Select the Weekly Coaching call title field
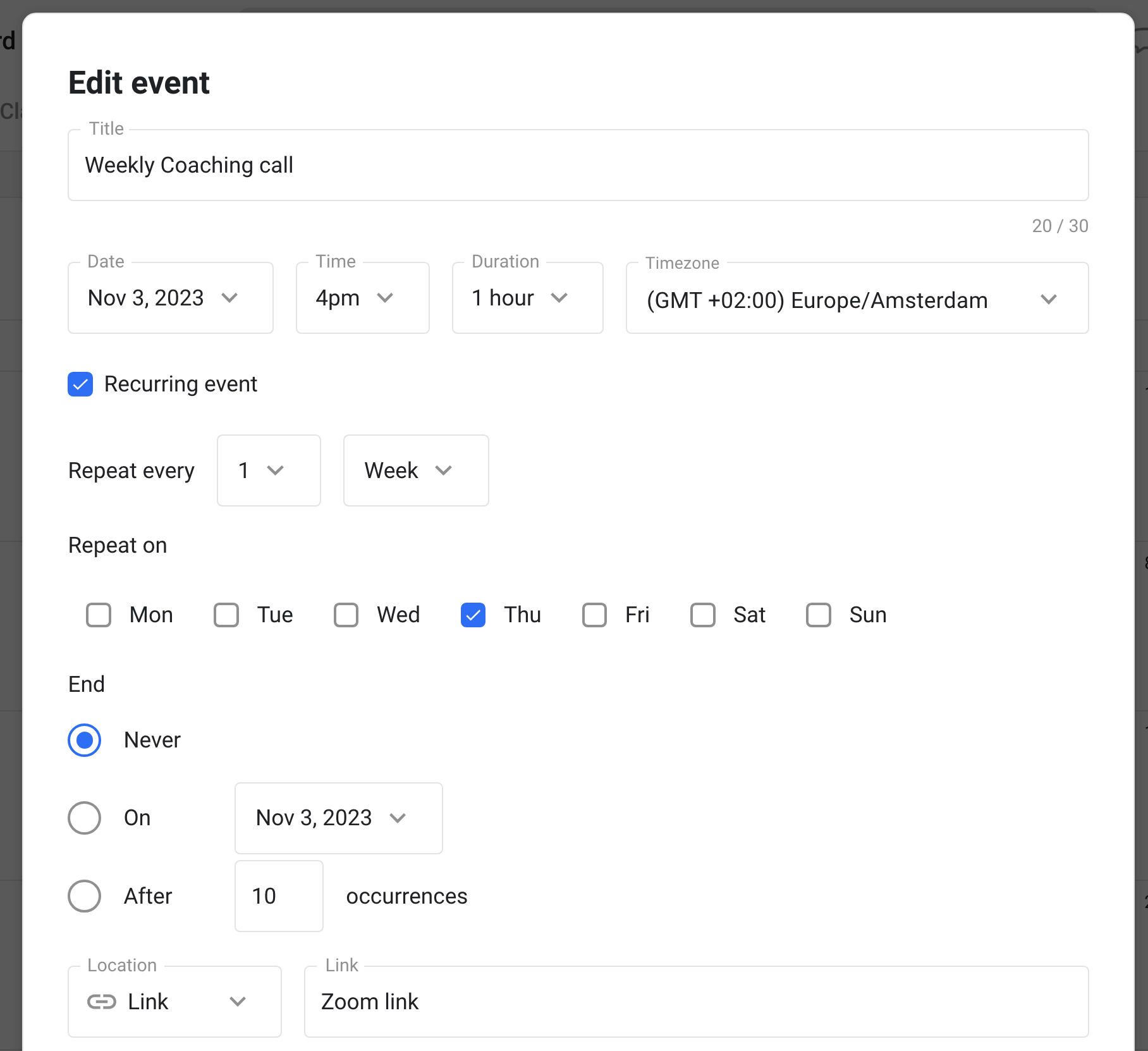1148x1051 pixels. [x=578, y=165]
